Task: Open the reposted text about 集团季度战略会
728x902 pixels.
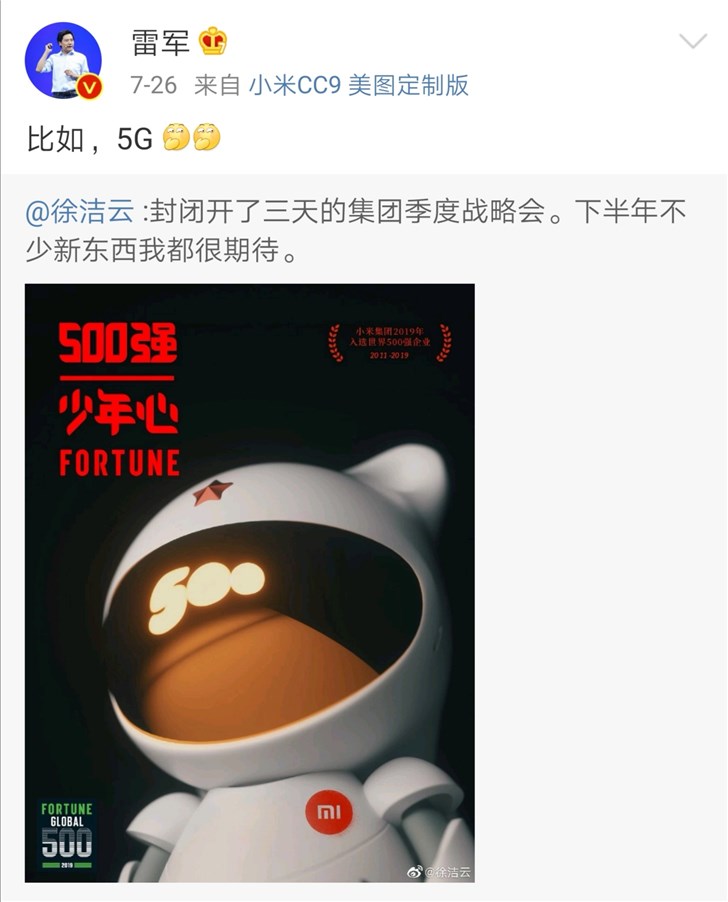Action: tap(355, 230)
